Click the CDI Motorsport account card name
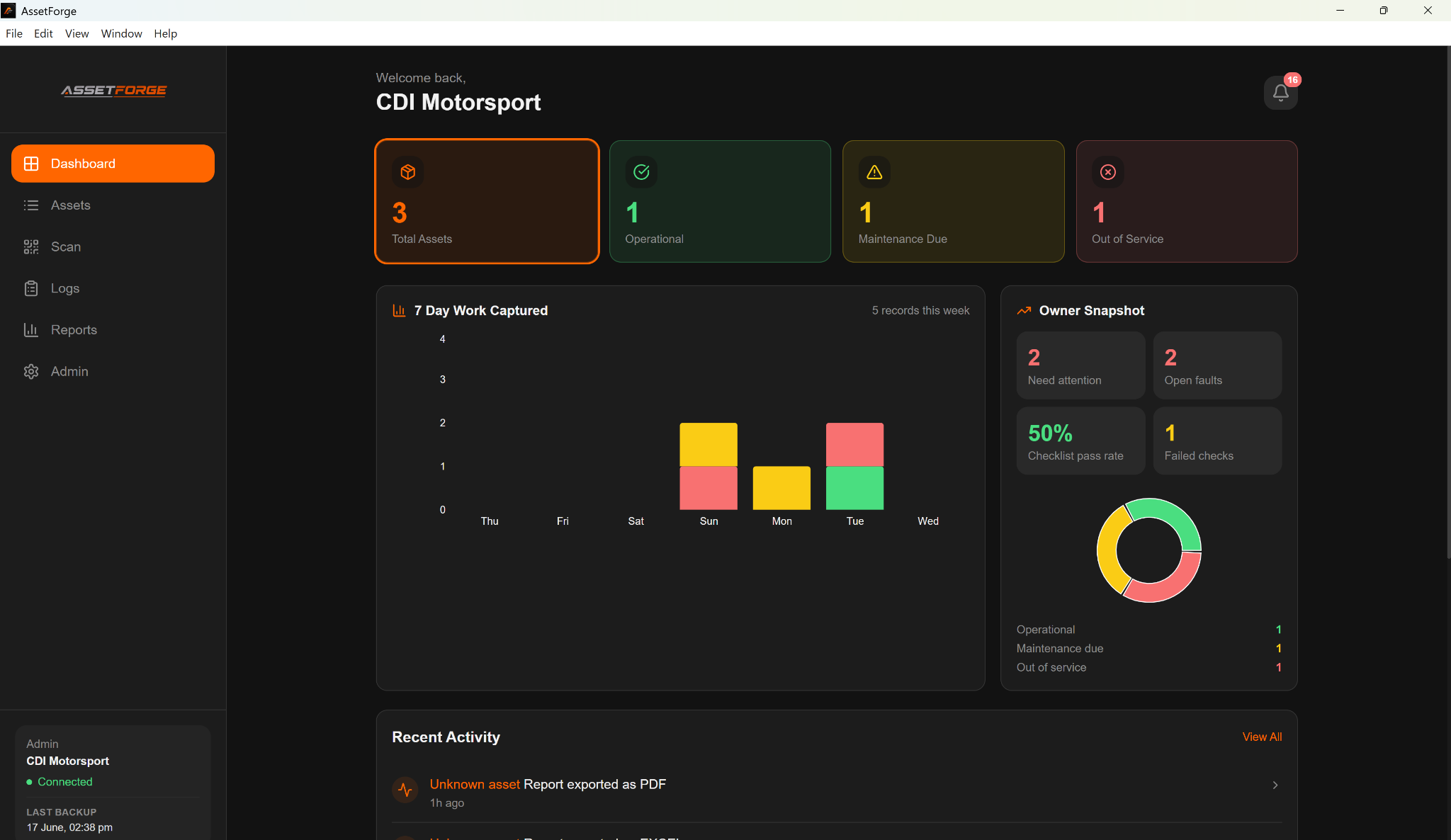 click(68, 761)
